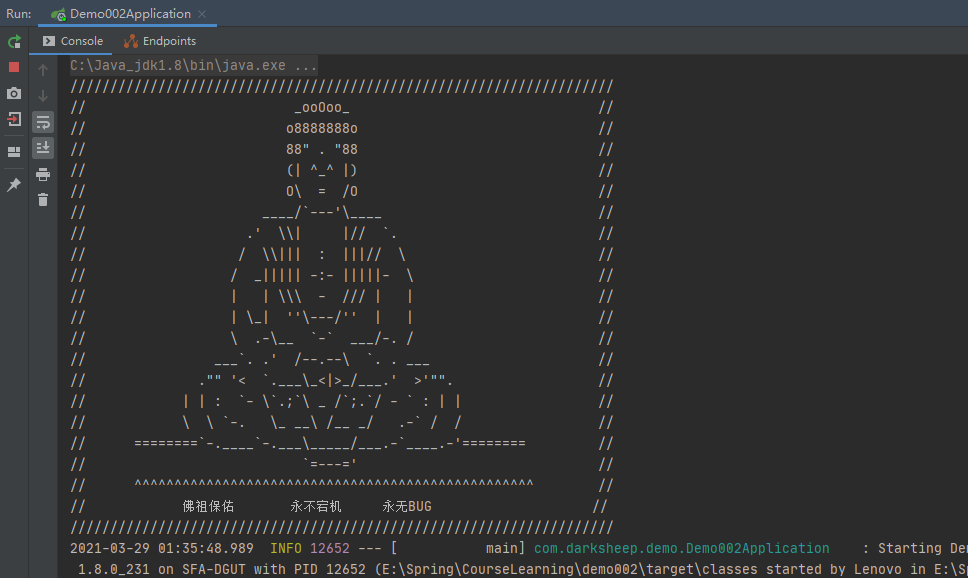Click the down arrow for next stack trace
This screenshot has height=578, width=968.
(x=43, y=96)
